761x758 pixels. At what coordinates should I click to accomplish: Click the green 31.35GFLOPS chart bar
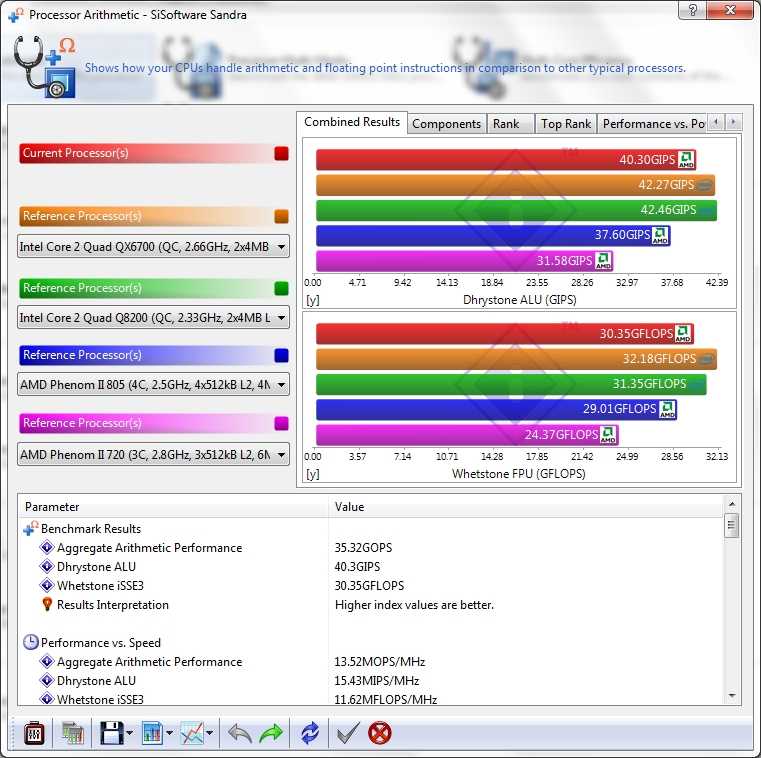tap(511, 384)
